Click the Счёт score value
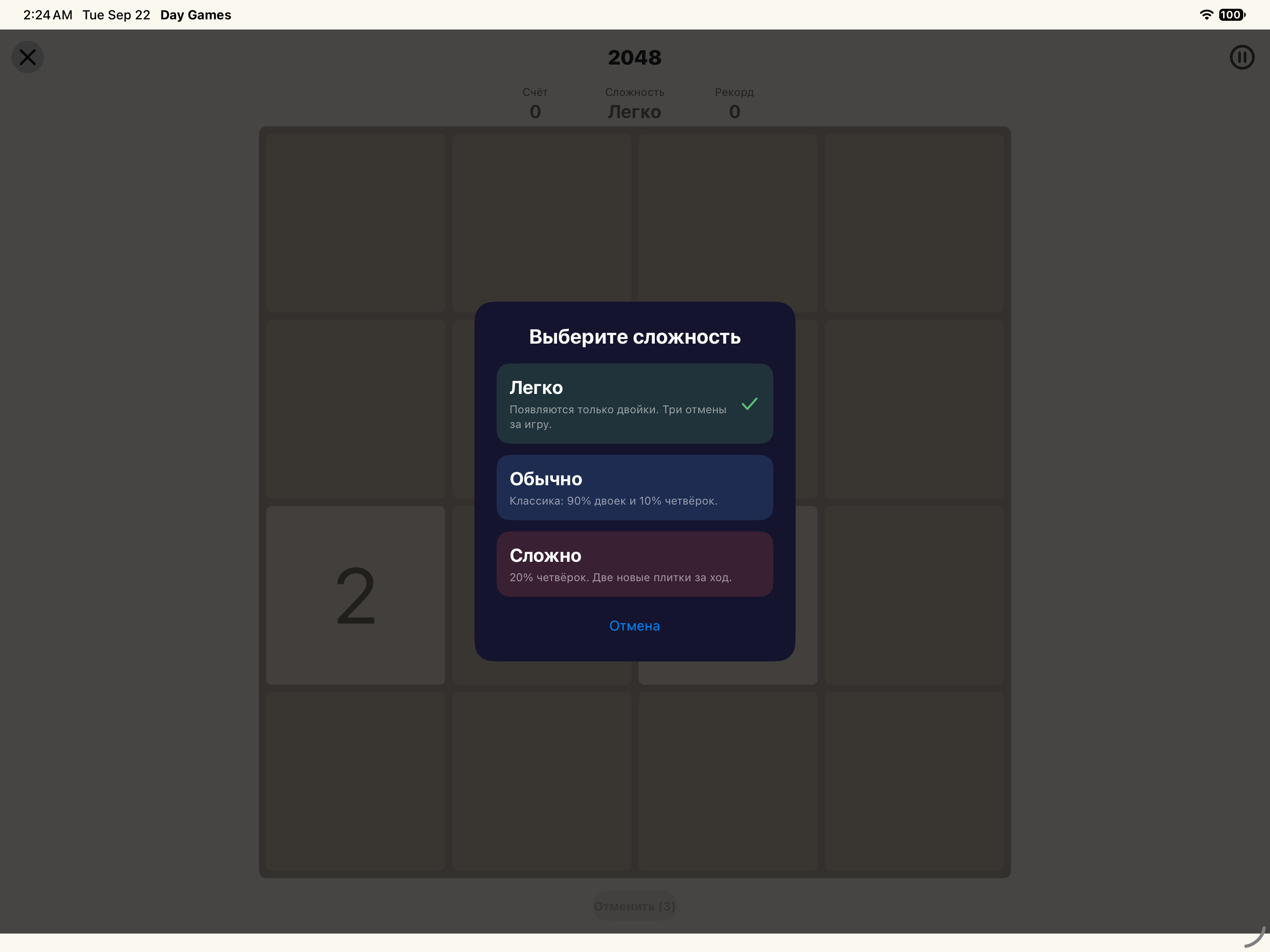1270x952 pixels. pos(535,111)
